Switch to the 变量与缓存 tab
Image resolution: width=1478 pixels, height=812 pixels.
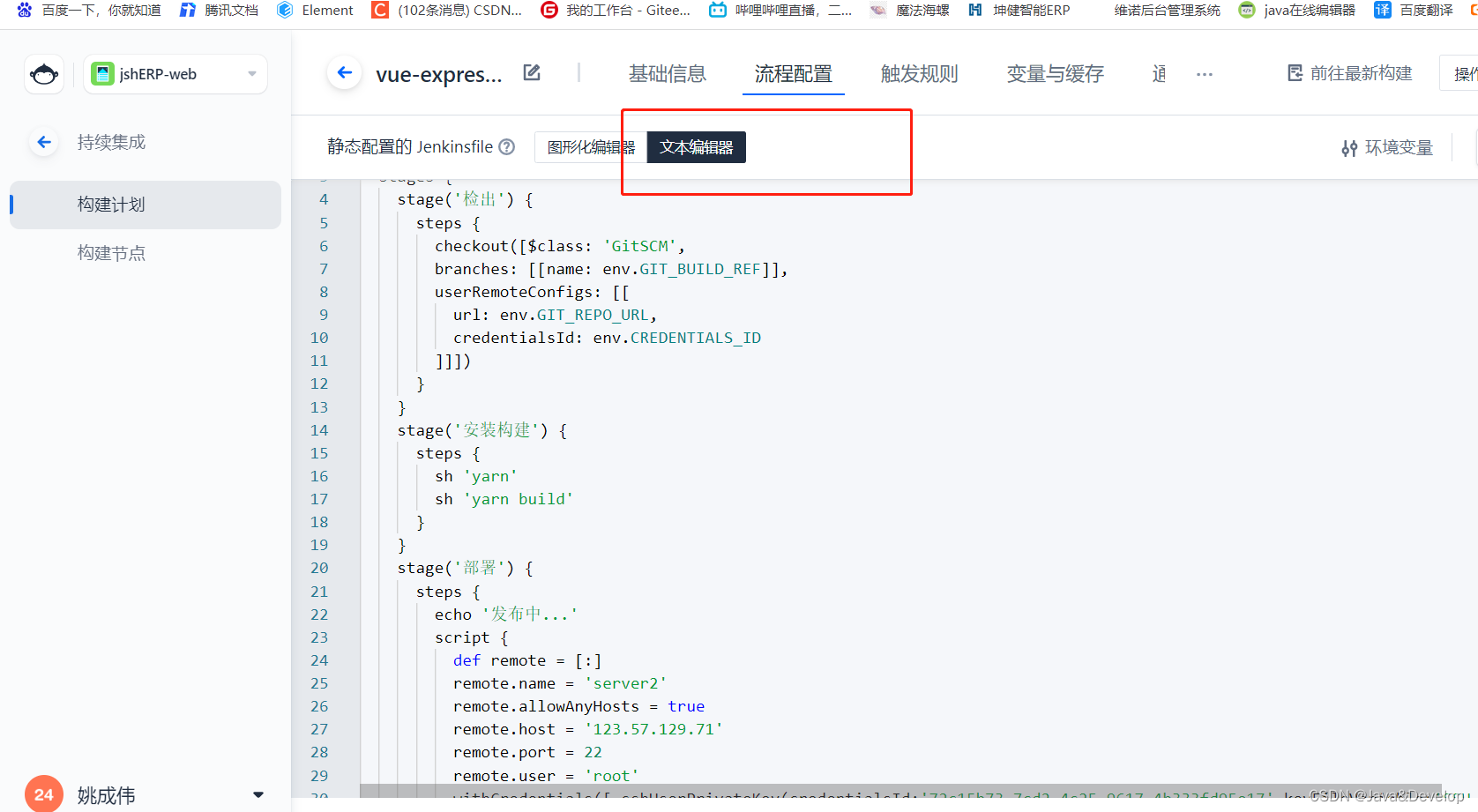click(1056, 74)
